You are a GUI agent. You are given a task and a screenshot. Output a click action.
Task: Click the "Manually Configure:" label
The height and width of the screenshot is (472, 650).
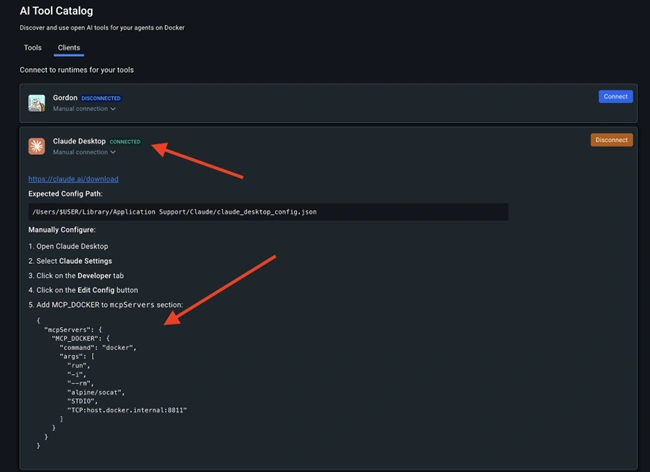[62, 230]
